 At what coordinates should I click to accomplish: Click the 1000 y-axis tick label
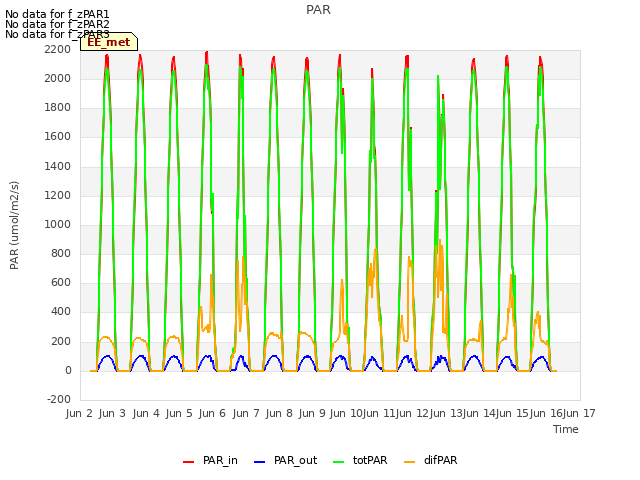[x=58, y=224]
